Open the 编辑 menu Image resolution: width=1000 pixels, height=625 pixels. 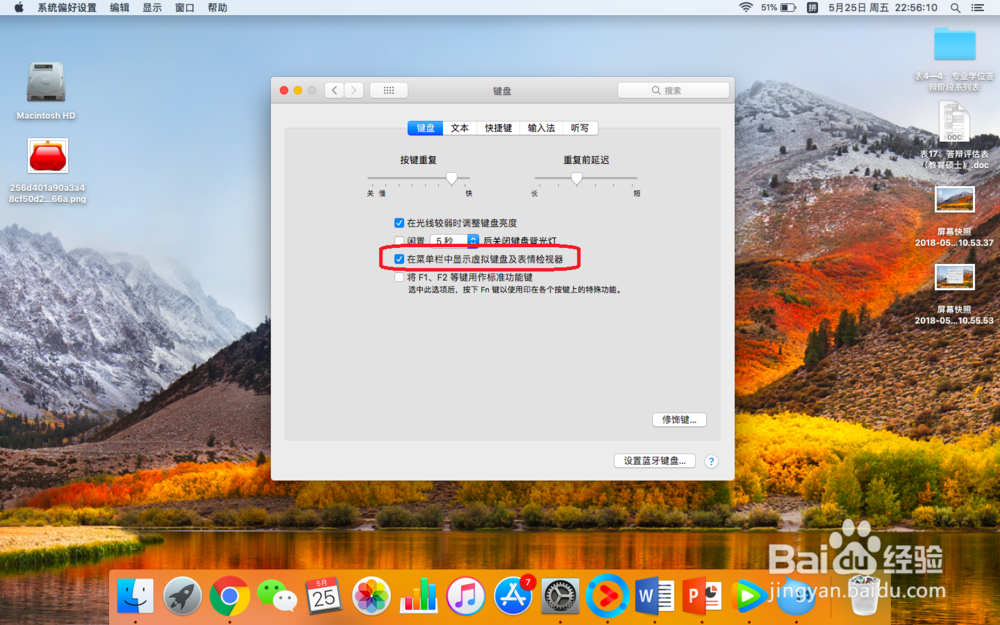(119, 8)
